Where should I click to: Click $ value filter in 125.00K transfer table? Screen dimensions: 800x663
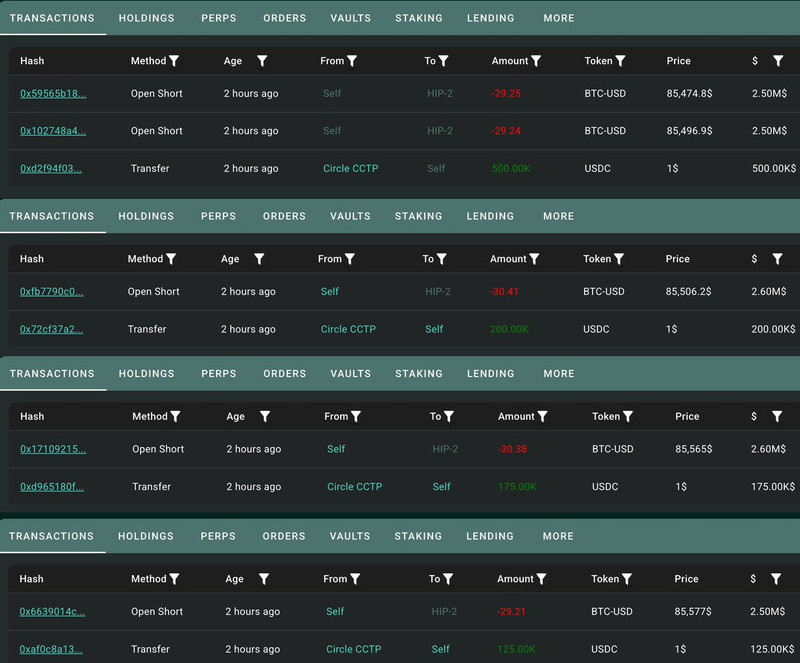coord(776,579)
